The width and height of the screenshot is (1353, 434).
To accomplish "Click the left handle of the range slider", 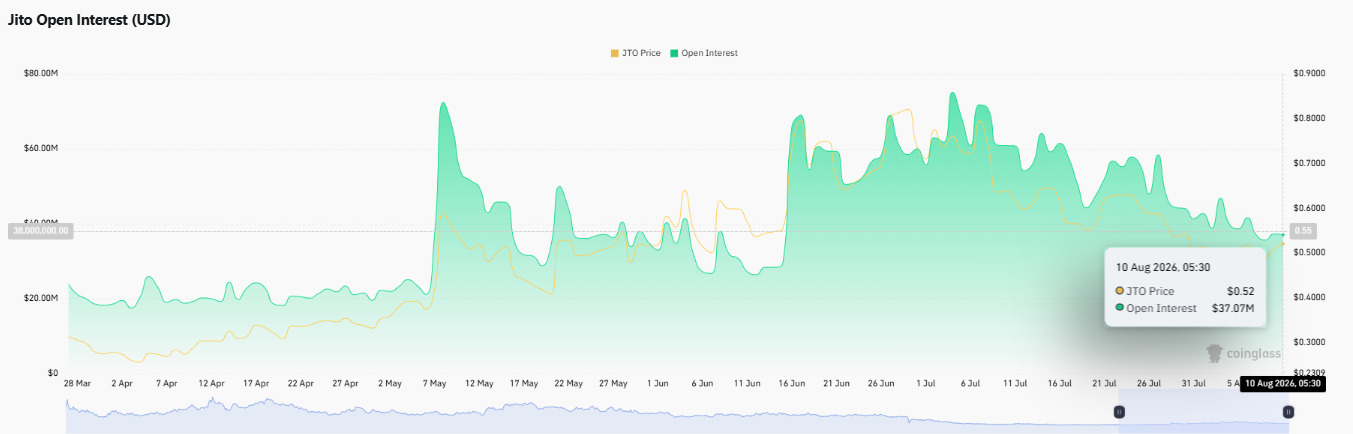I will pyautogui.click(x=1119, y=411).
